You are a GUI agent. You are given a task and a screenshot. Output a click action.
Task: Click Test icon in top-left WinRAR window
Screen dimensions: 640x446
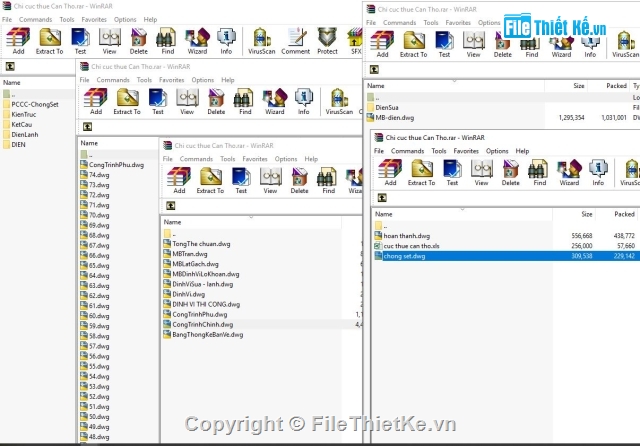point(80,41)
